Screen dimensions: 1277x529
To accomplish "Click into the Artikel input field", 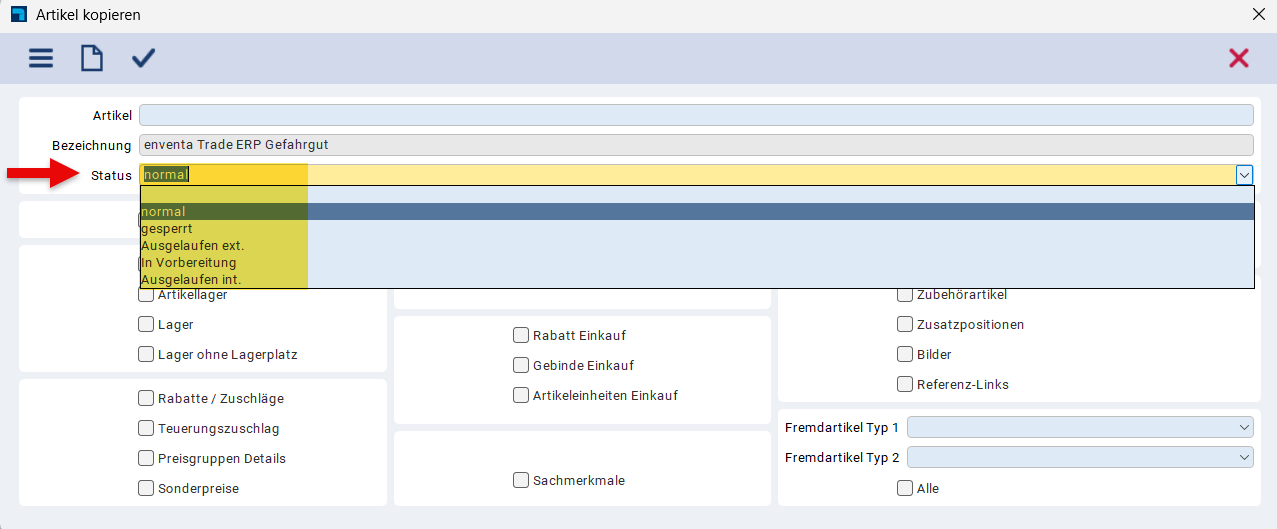I will (696, 115).
